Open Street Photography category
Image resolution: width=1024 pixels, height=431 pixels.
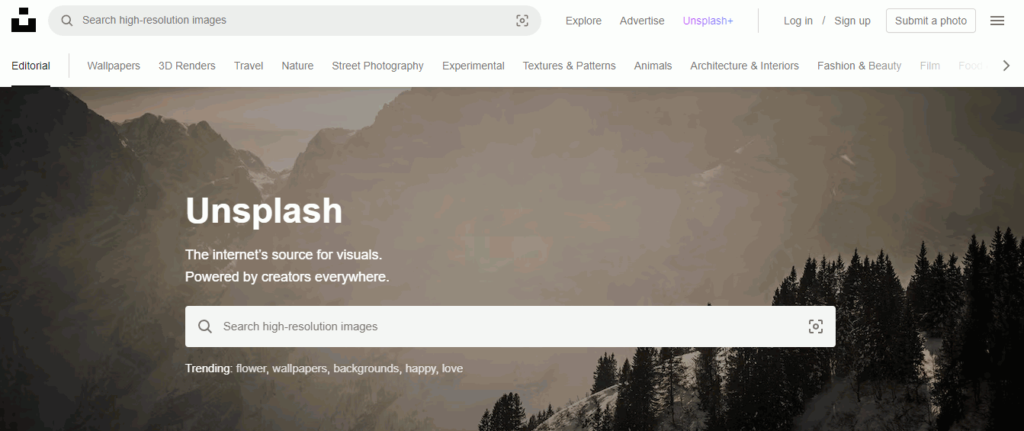[x=377, y=66]
